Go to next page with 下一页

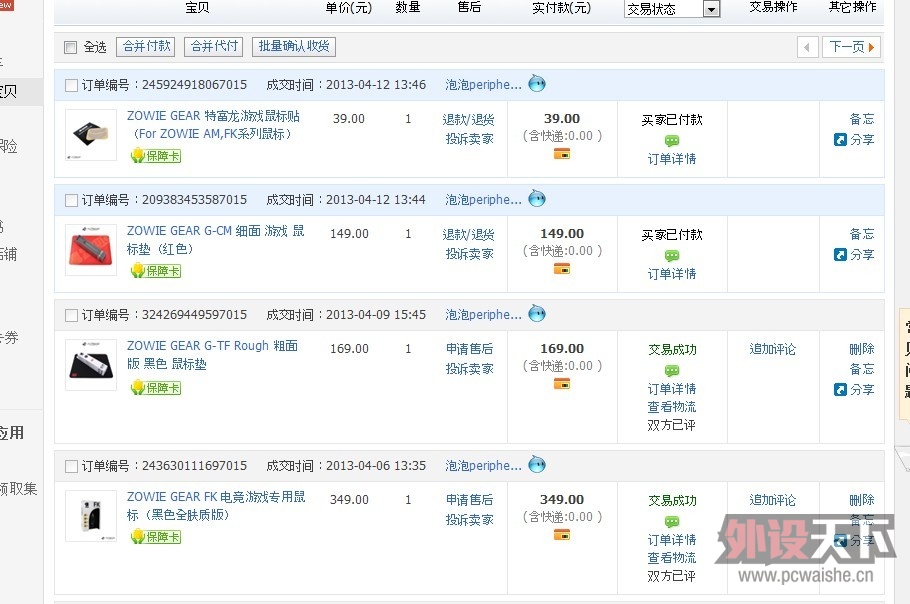point(851,47)
